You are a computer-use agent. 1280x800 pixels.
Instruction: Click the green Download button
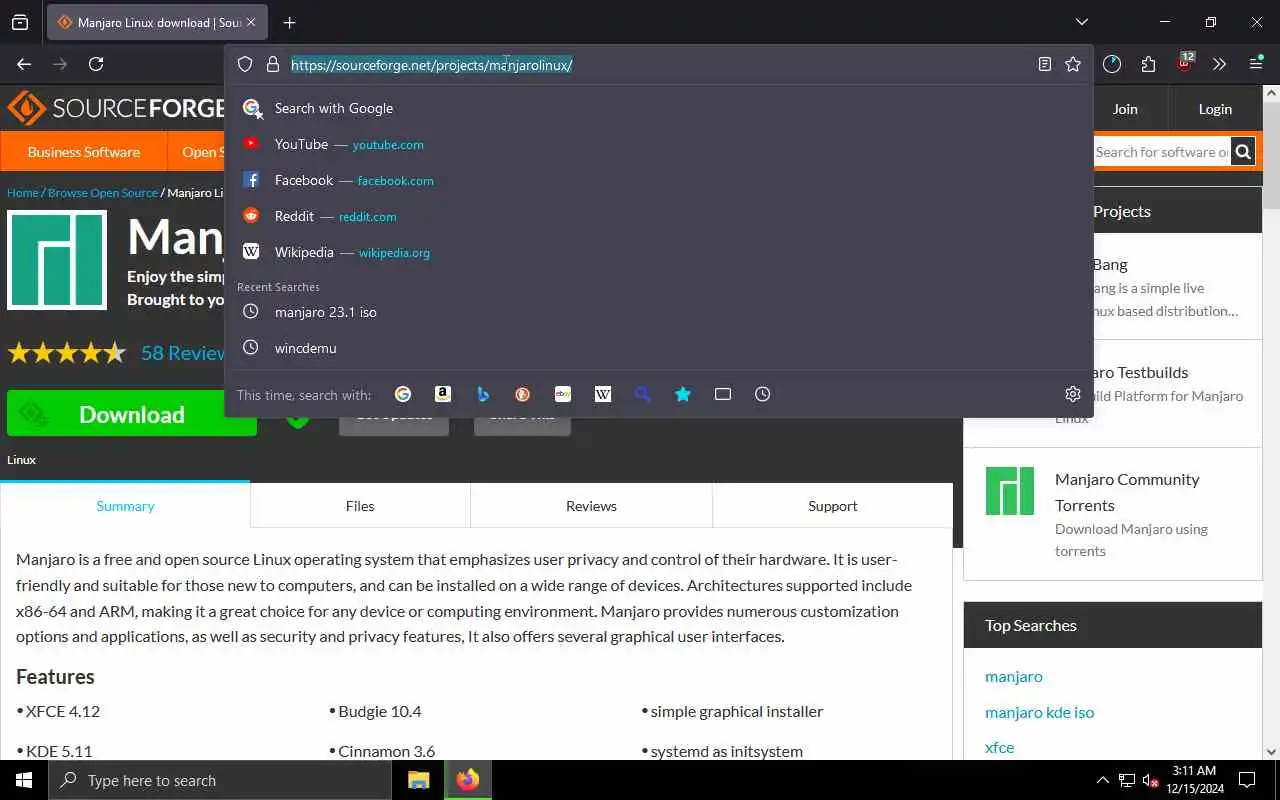click(132, 414)
